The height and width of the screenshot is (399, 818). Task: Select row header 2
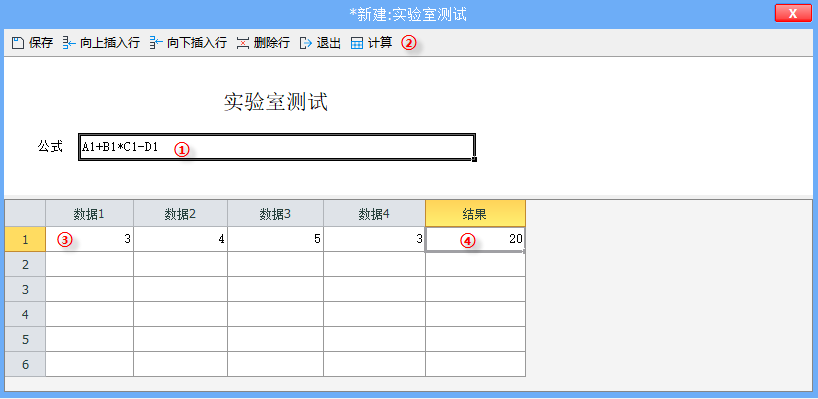pyautogui.click(x=25, y=264)
